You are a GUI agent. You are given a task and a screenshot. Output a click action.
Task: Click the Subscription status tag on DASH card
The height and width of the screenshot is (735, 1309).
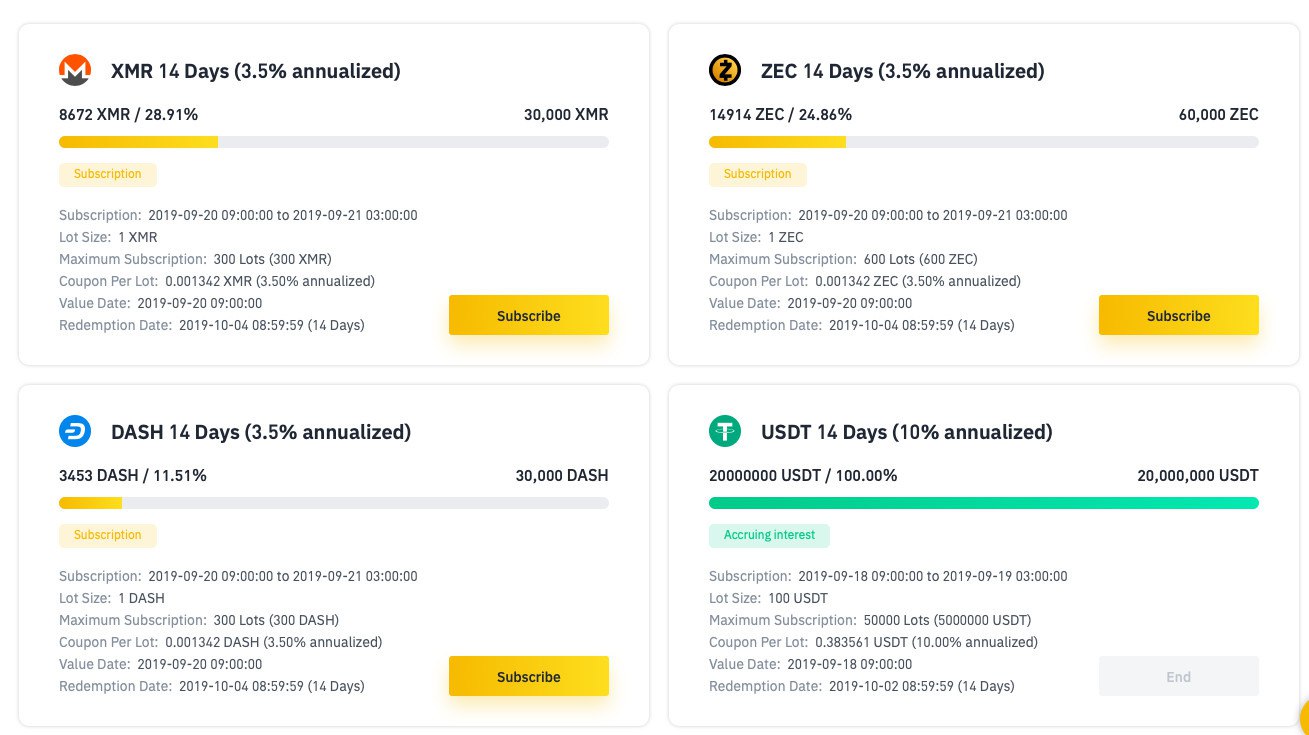coord(108,535)
